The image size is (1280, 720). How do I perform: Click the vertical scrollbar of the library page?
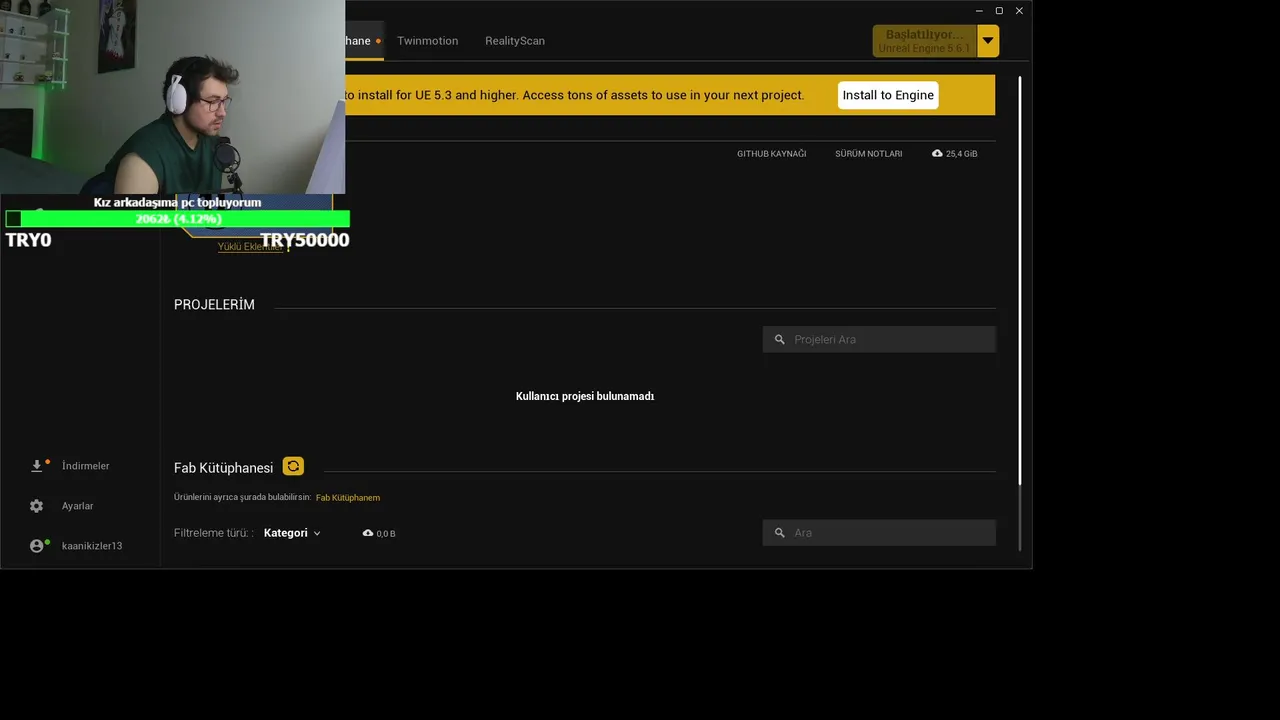pyautogui.click(x=1020, y=280)
